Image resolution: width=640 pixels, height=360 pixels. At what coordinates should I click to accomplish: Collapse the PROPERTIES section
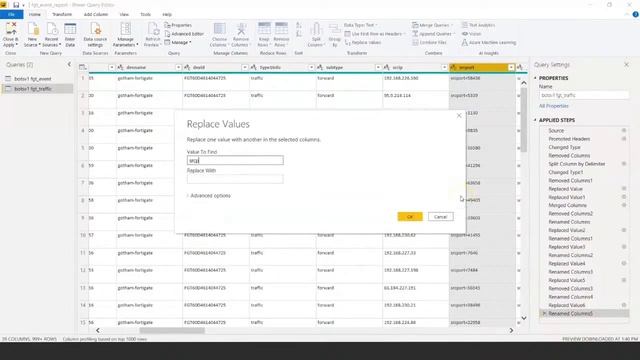pyautogui.click(x=535, y=78)
